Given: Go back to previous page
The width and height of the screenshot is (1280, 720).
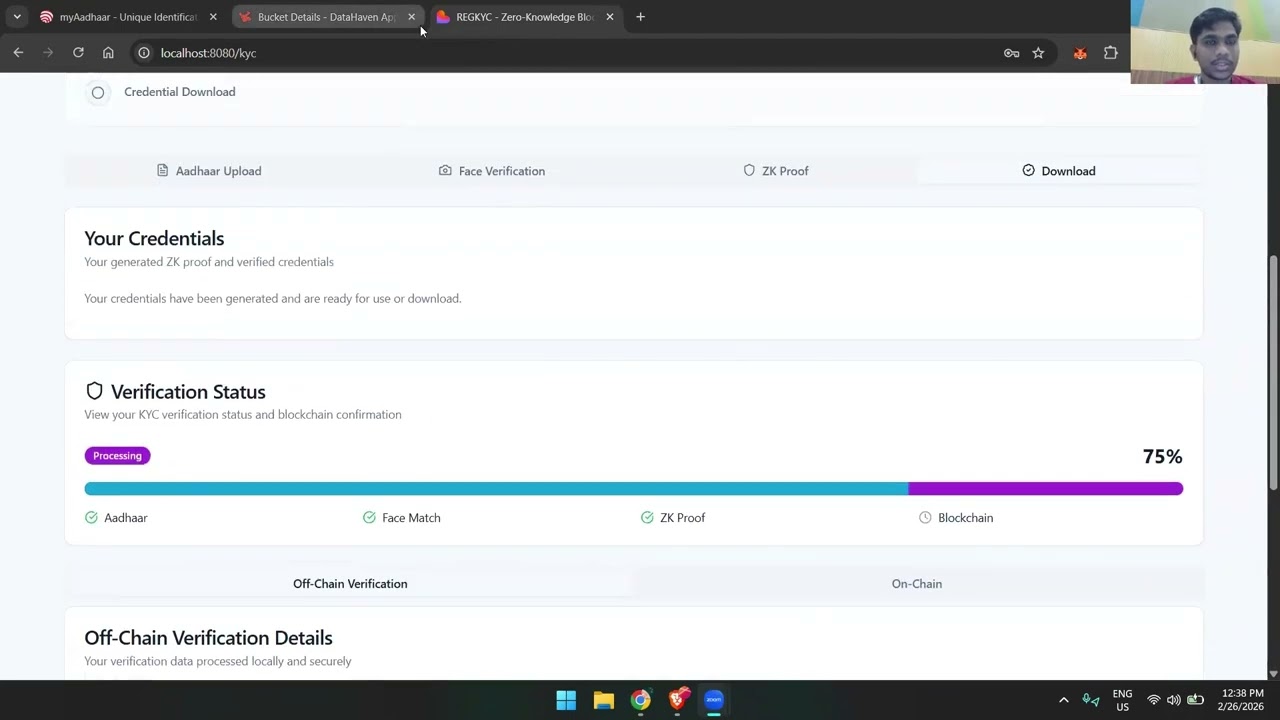Looking at the screenshot, I should (x=18, y=53).
